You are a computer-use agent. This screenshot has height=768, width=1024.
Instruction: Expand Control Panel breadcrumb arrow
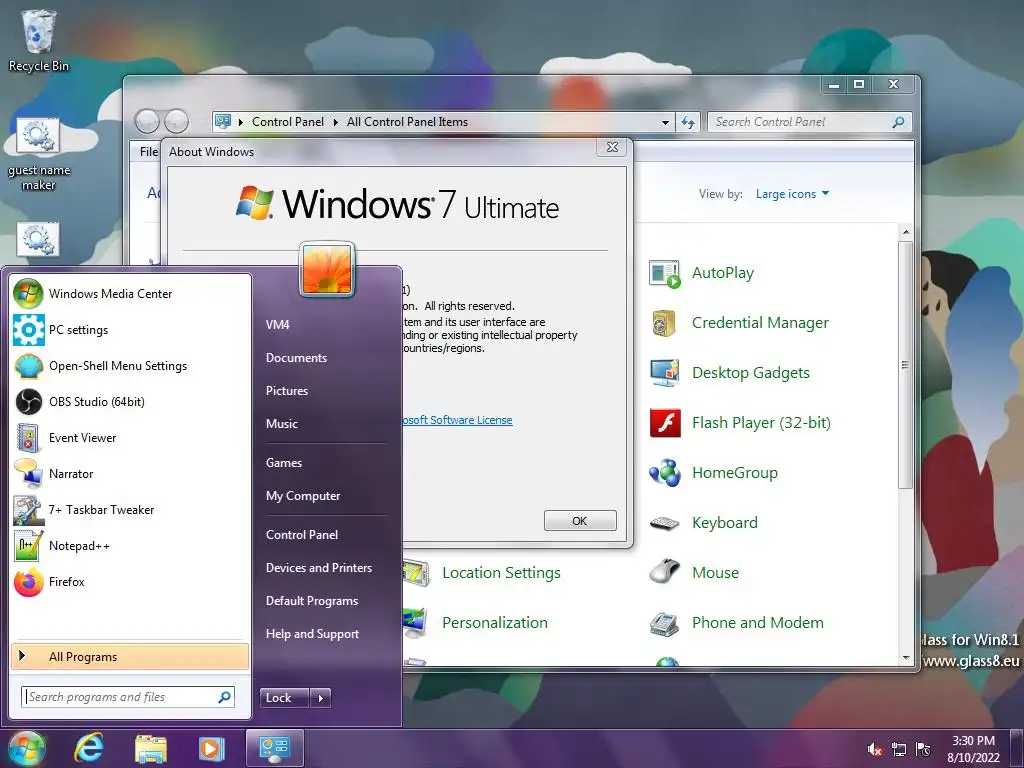(x=336, y=122)
